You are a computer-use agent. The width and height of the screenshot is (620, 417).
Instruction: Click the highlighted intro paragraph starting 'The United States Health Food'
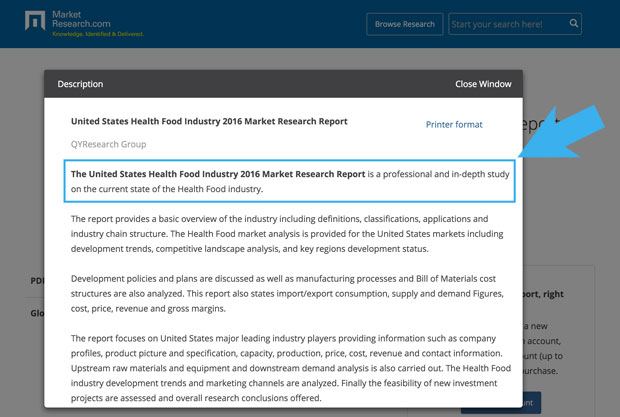289,181
